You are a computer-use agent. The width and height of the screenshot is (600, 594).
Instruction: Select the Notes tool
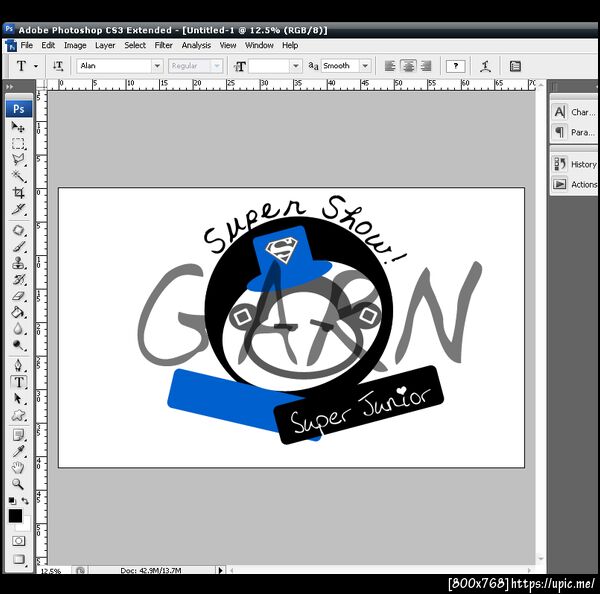(18, 435)
